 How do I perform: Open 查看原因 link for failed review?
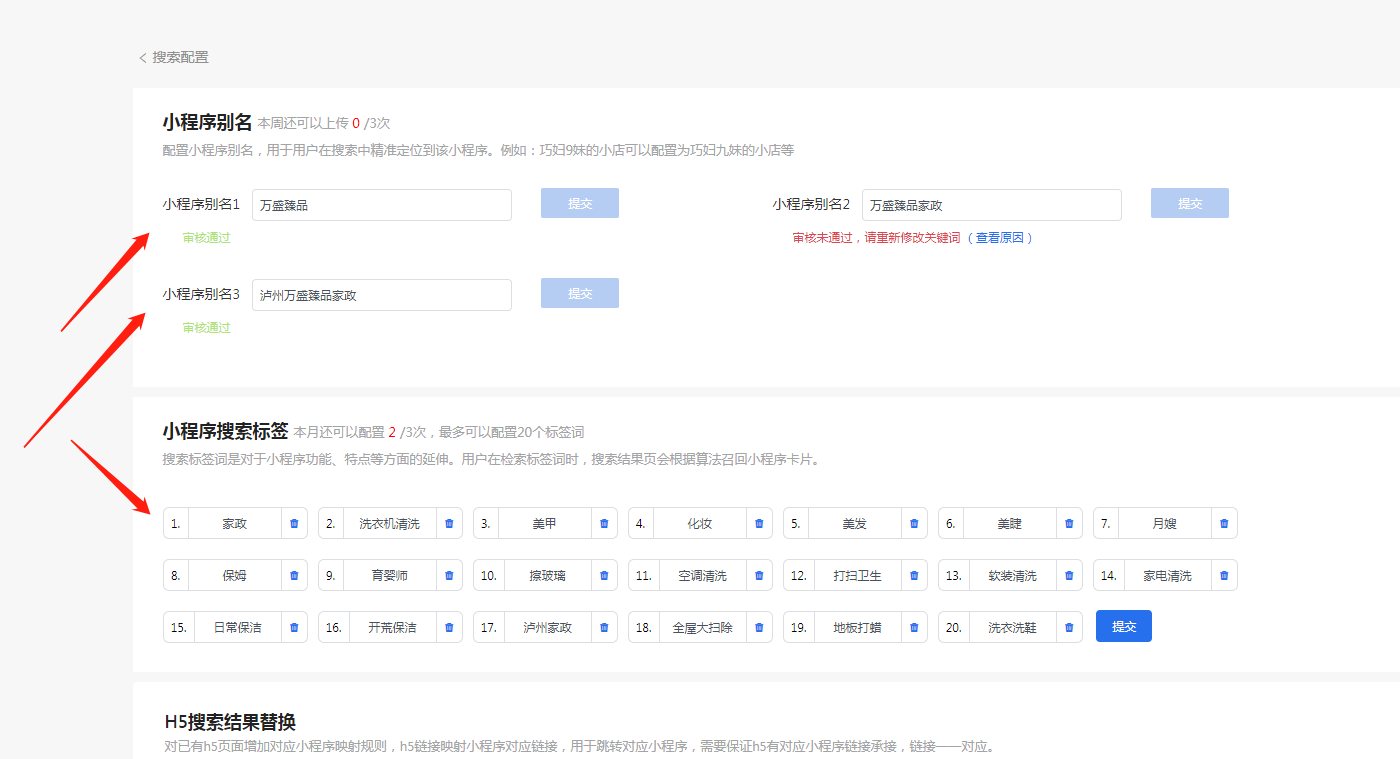click(x=1001, y=238)
